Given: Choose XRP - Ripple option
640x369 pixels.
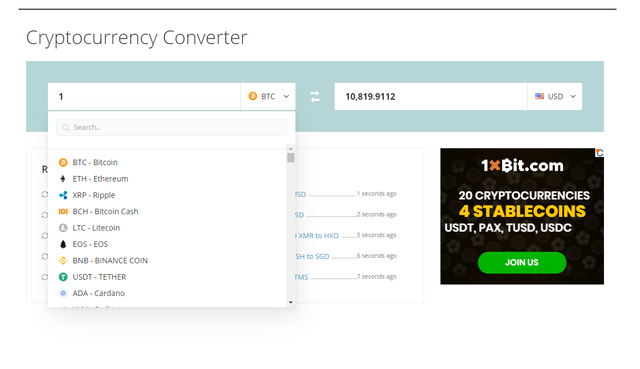Looking at the screenshot, I should 167,195.
